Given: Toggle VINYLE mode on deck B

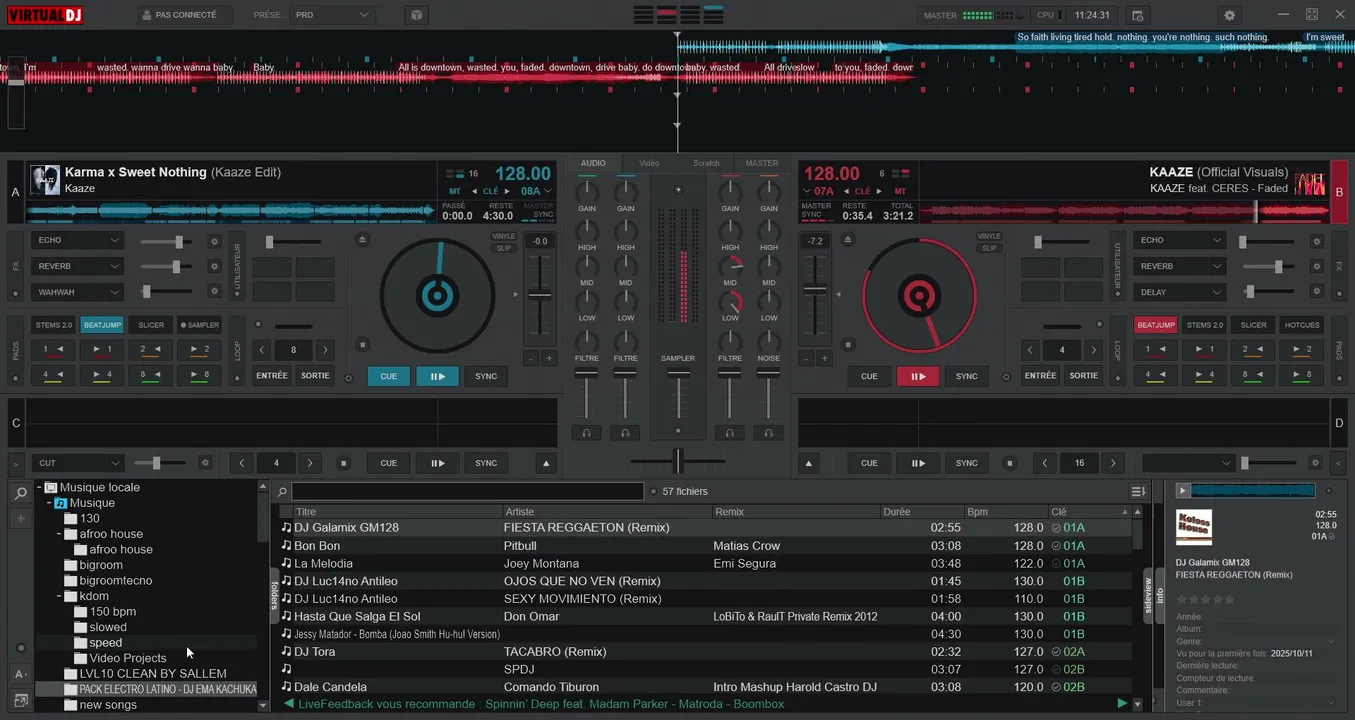Looking at the screenshot, I should click(x=989, y=236).
